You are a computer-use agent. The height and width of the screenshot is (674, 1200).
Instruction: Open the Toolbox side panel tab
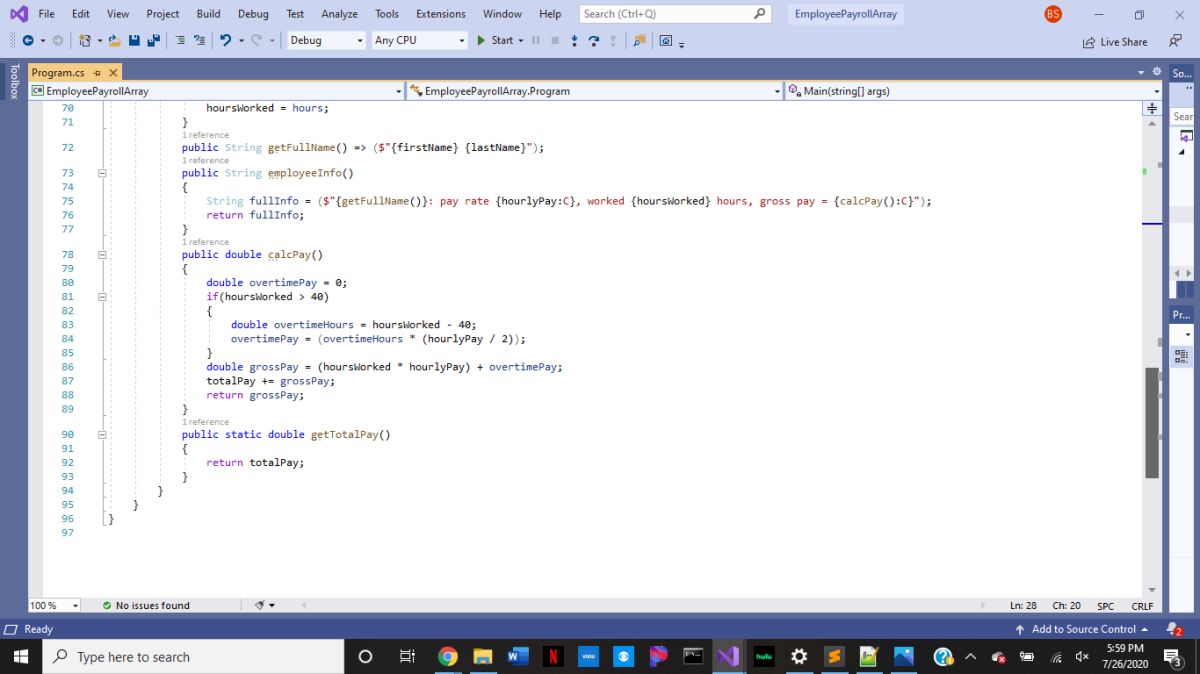(14, 82)
